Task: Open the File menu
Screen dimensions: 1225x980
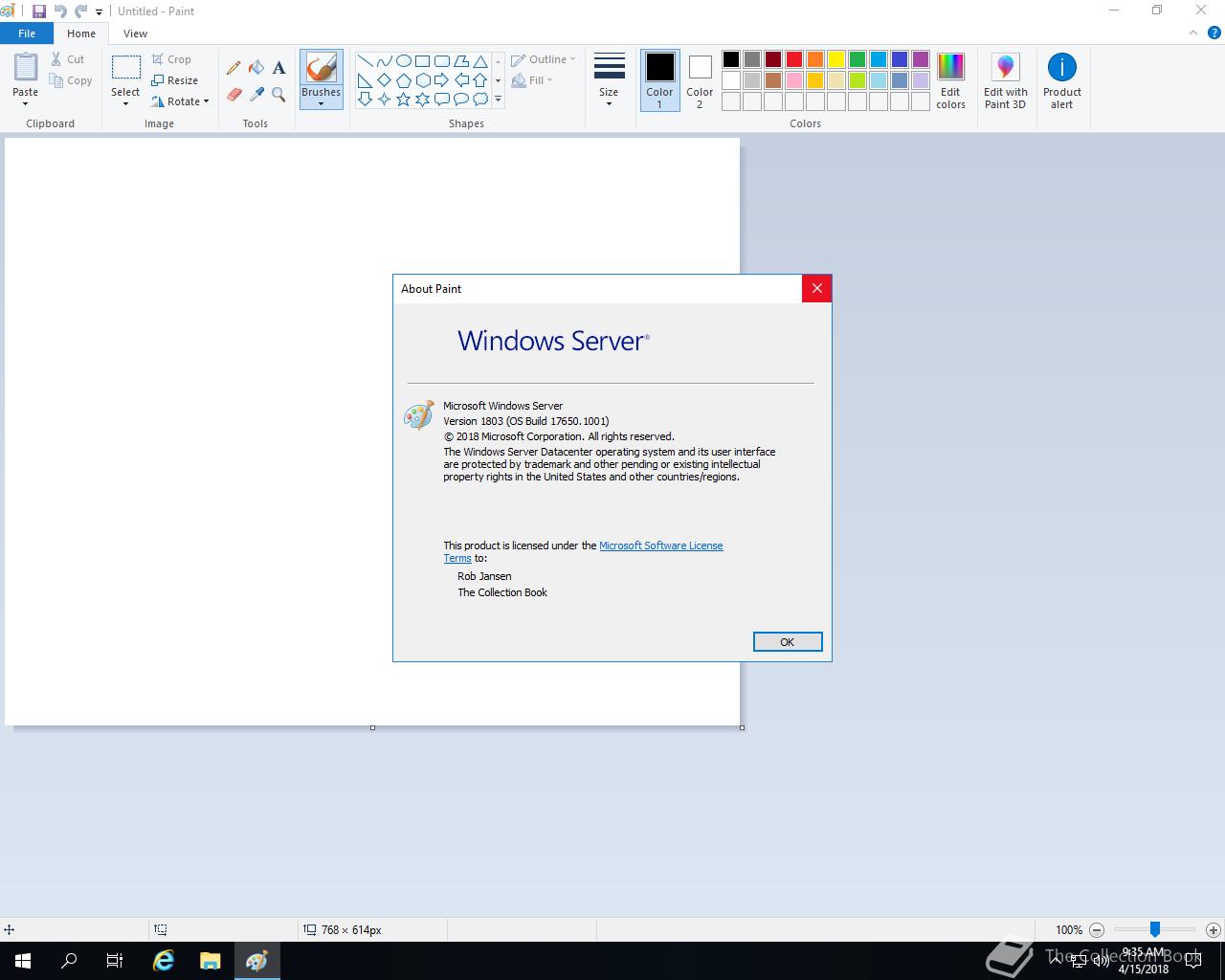Action: tap(27, 33)
